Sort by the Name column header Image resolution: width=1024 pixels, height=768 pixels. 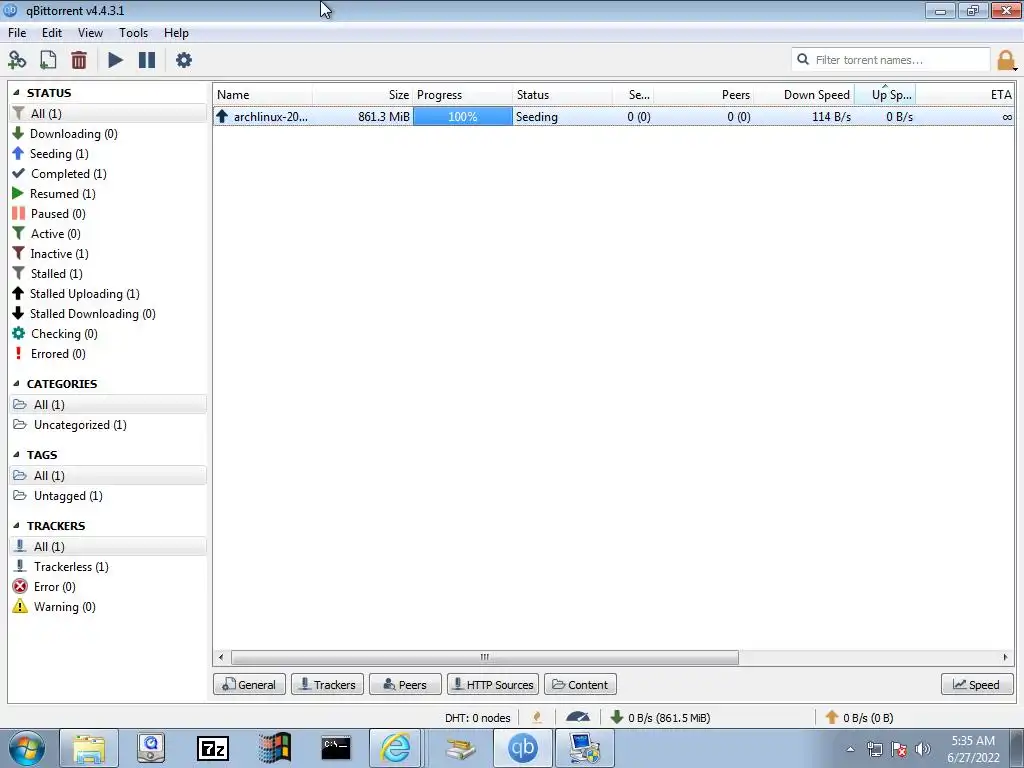point(263,95)
